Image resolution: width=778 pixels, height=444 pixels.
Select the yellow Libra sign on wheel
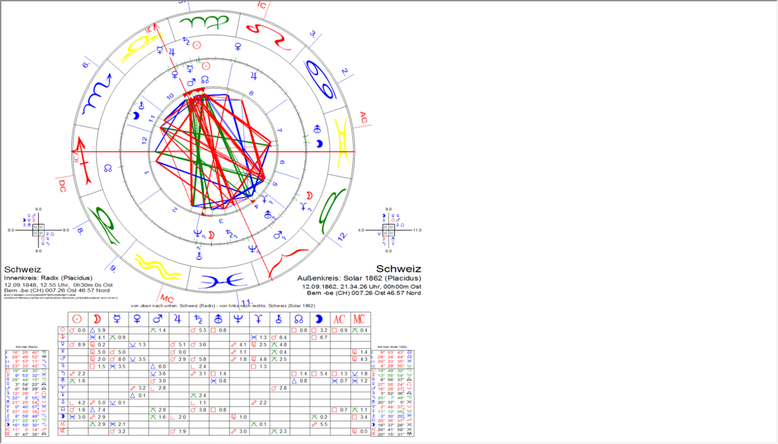tap(141, 49)
